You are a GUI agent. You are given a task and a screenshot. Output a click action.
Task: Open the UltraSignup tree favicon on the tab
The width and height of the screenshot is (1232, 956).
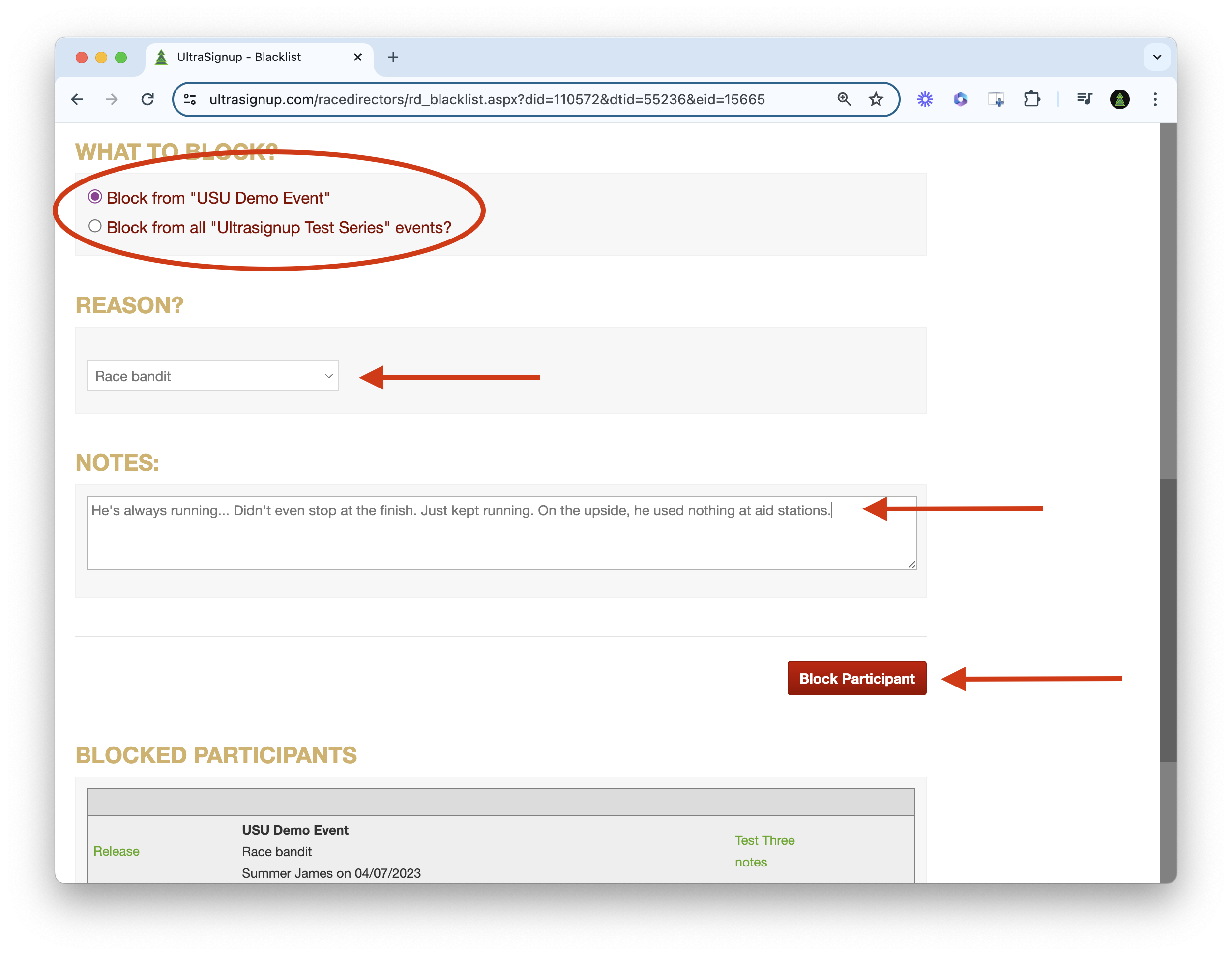[162, 57]
